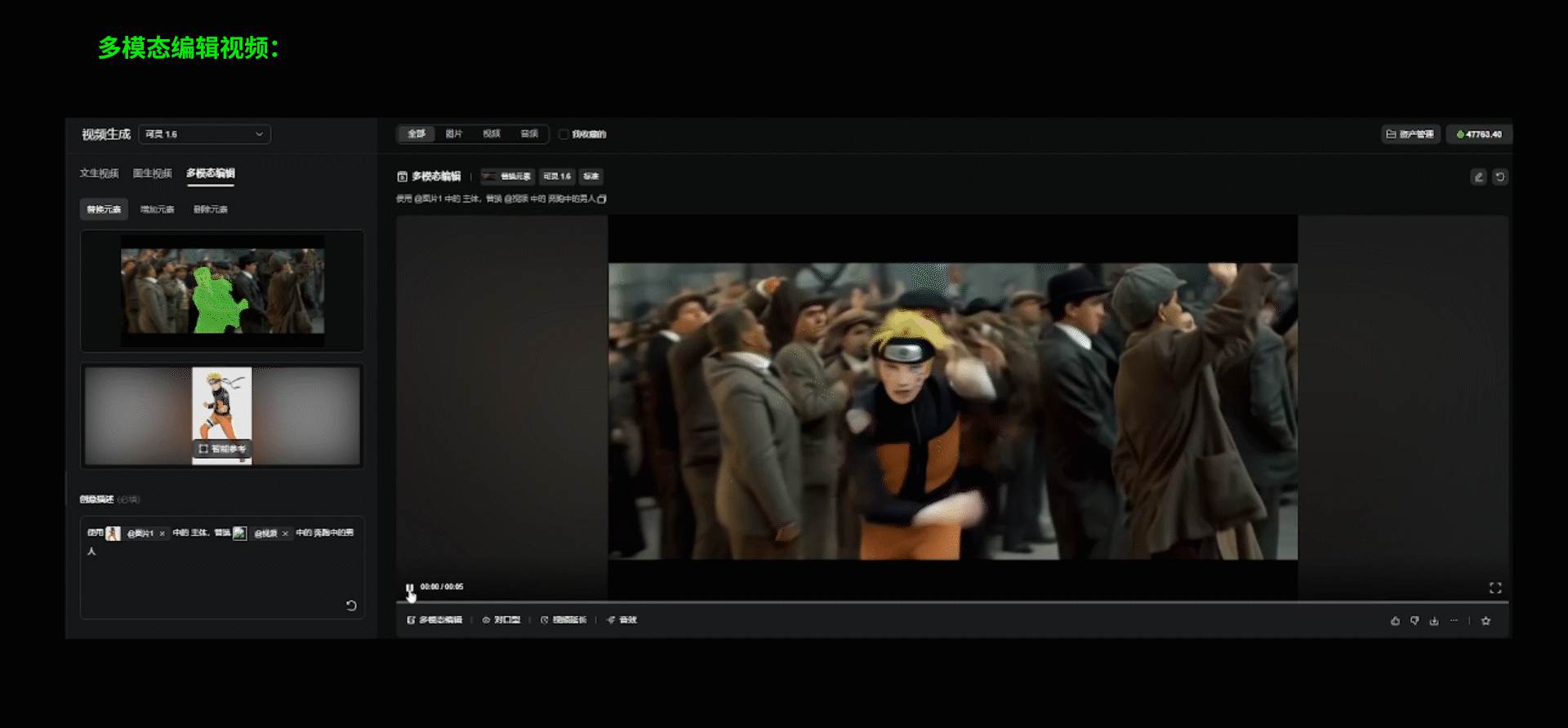This screenshot has height=728, width=1568.
Task: Click the 视频延长 extend video button
Action: (x=563, y=620)
